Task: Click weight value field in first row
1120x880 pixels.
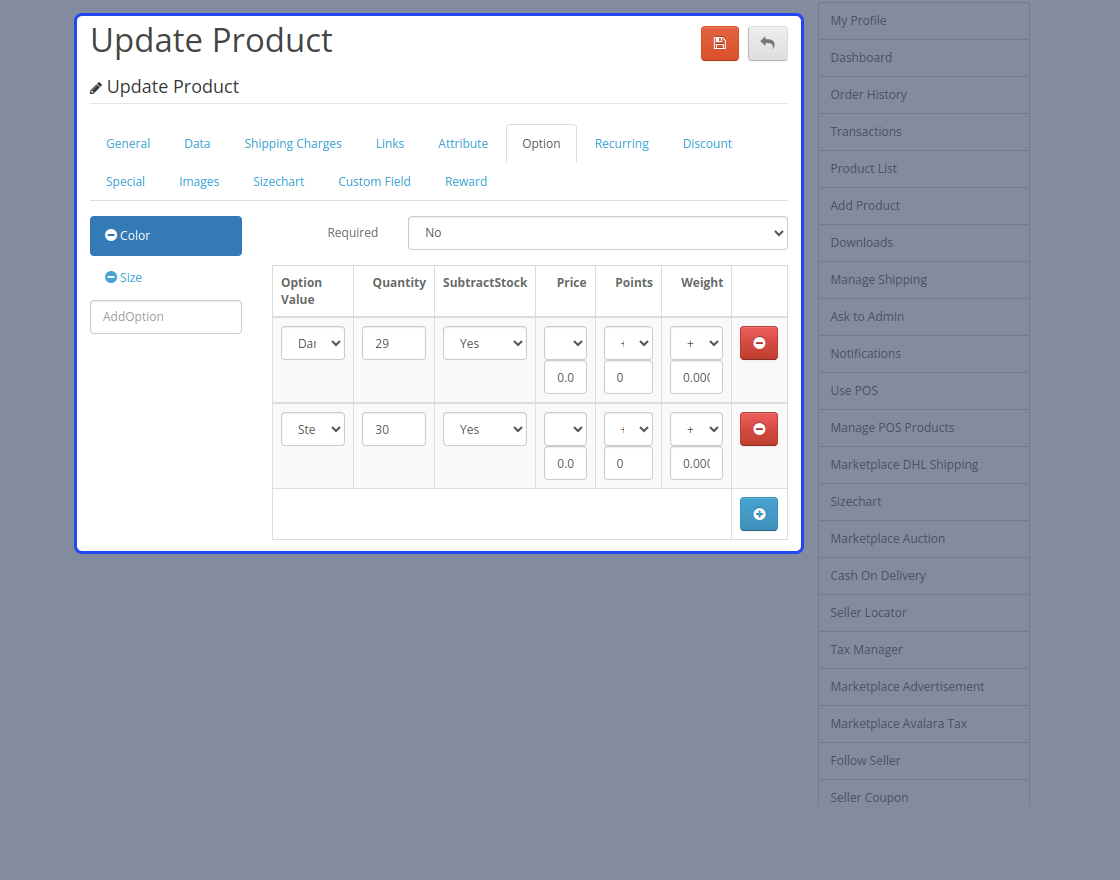Action: [696, 377]
